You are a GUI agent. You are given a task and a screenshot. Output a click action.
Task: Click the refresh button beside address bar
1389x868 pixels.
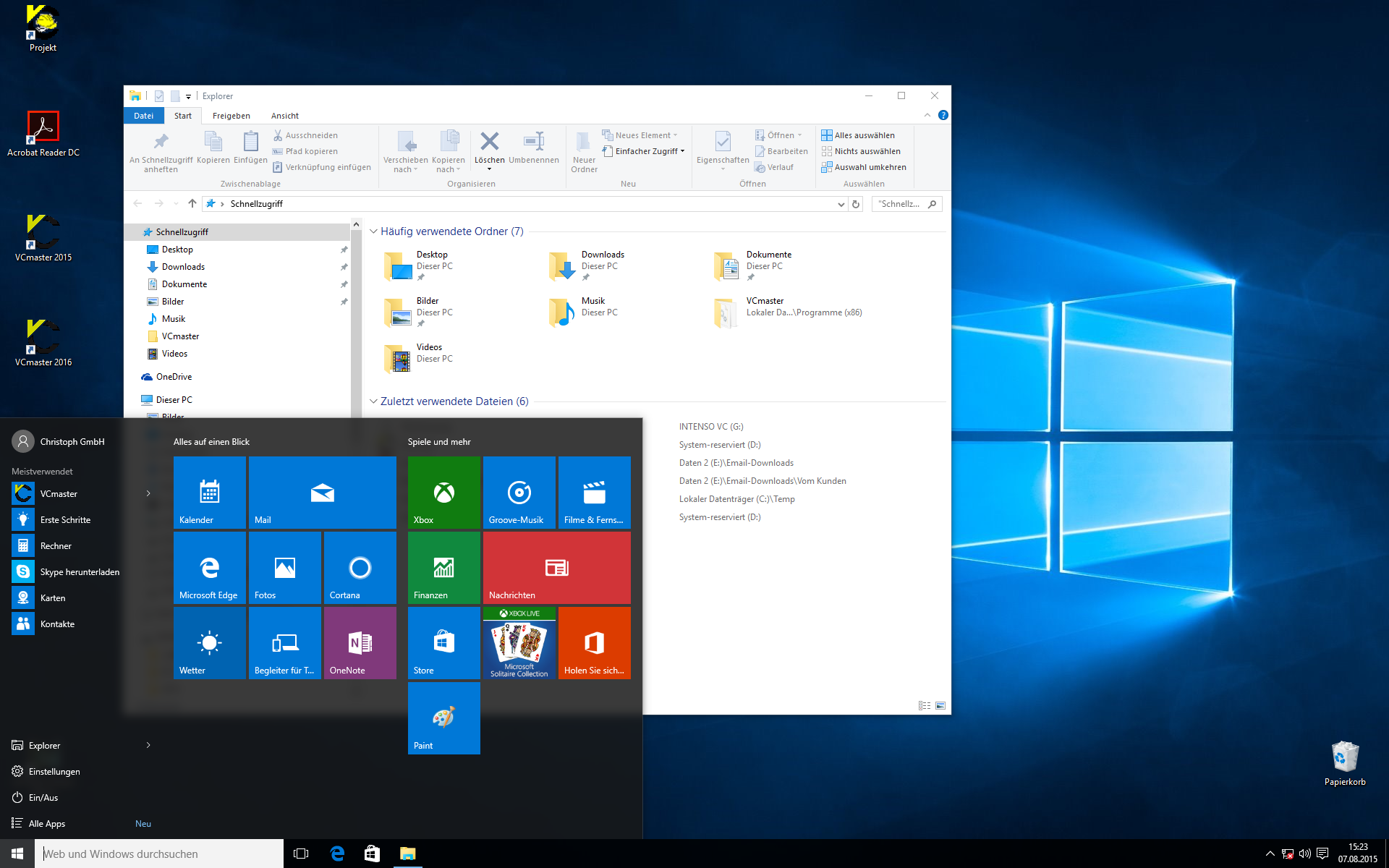(x=856, y=204)
